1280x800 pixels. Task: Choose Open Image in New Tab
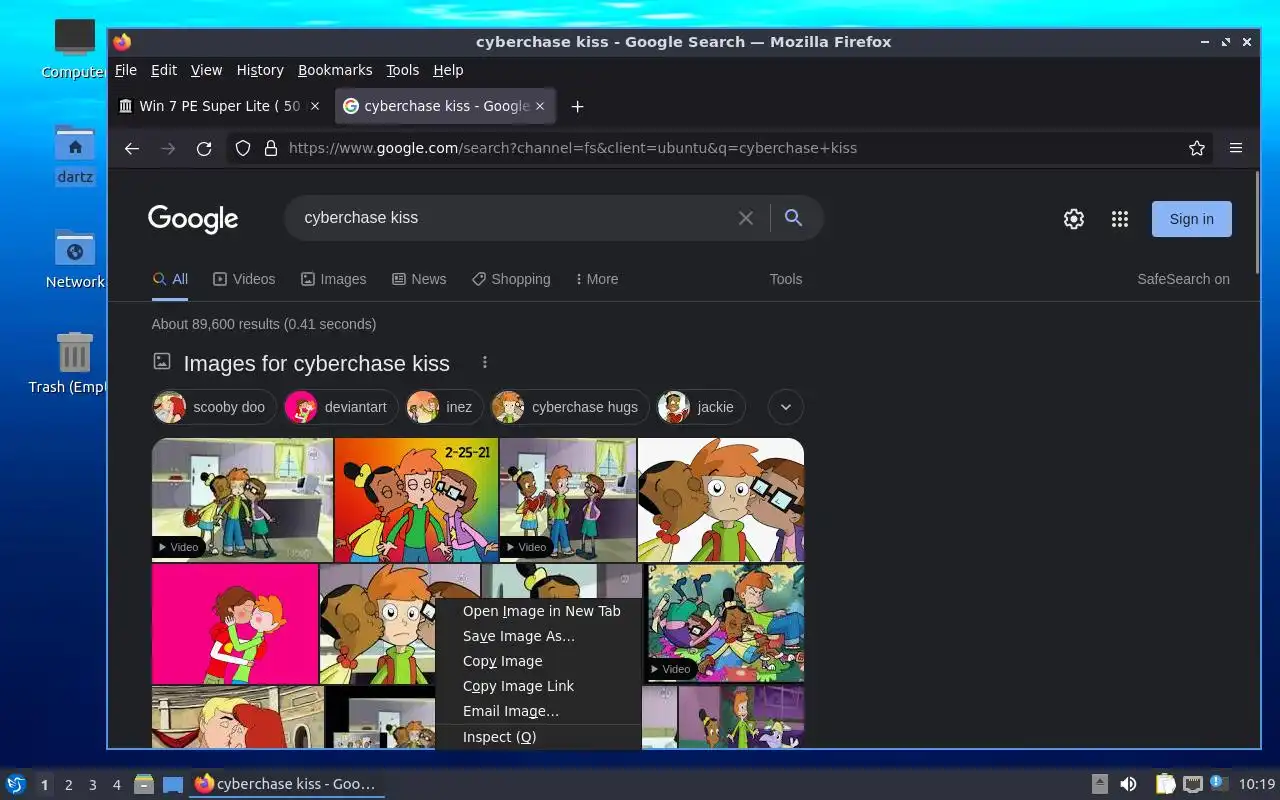(538, 611)
